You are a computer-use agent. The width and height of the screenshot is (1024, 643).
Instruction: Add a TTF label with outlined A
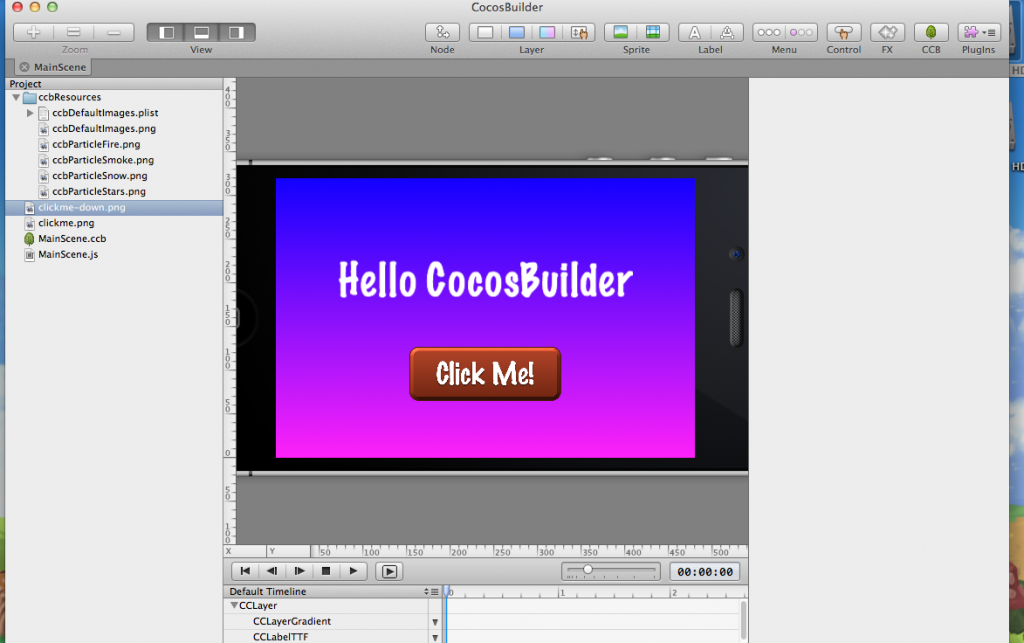point(726,32)
